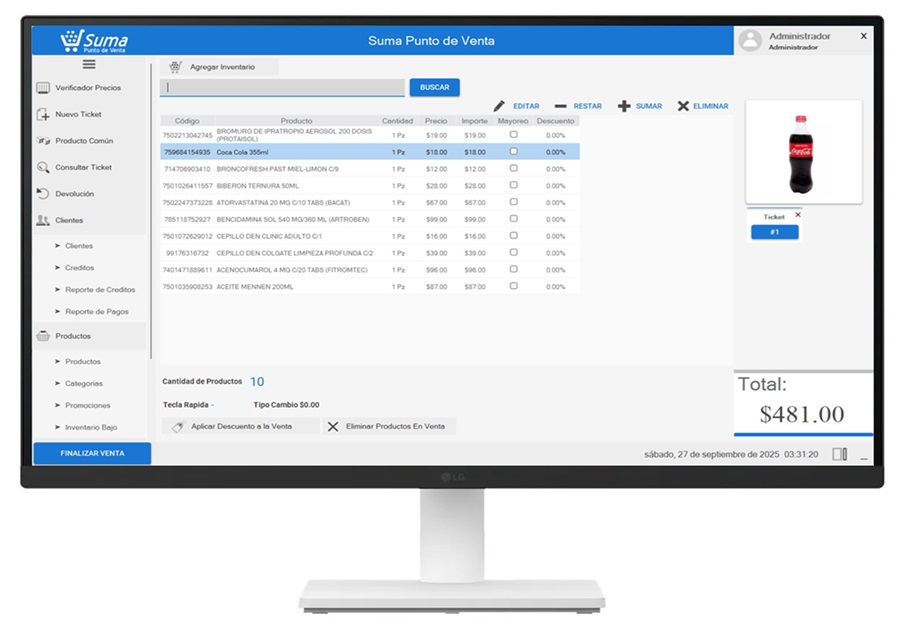
Task: Click the Devolución return arrow icon
Action: 43,194
